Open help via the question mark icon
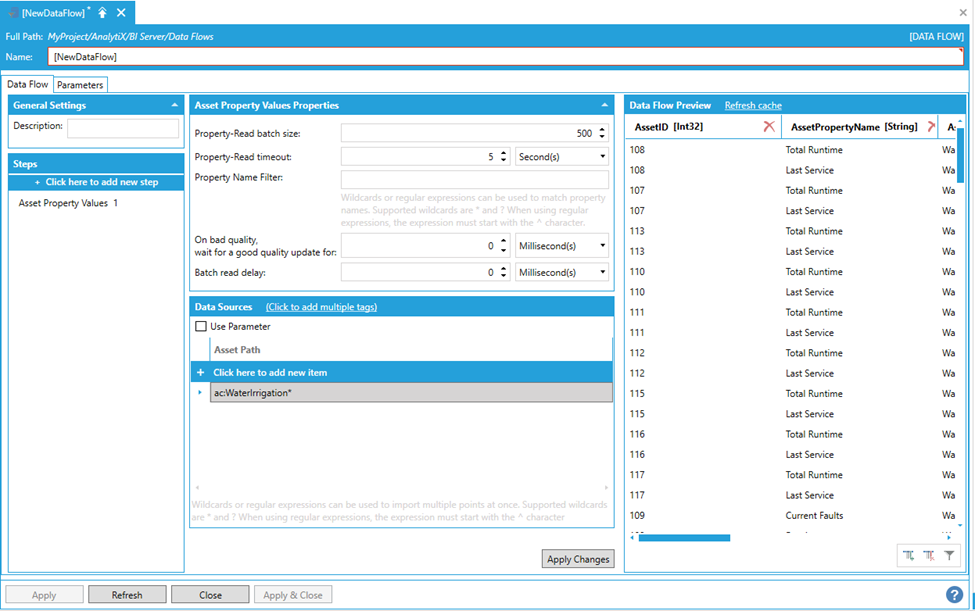 954,594
